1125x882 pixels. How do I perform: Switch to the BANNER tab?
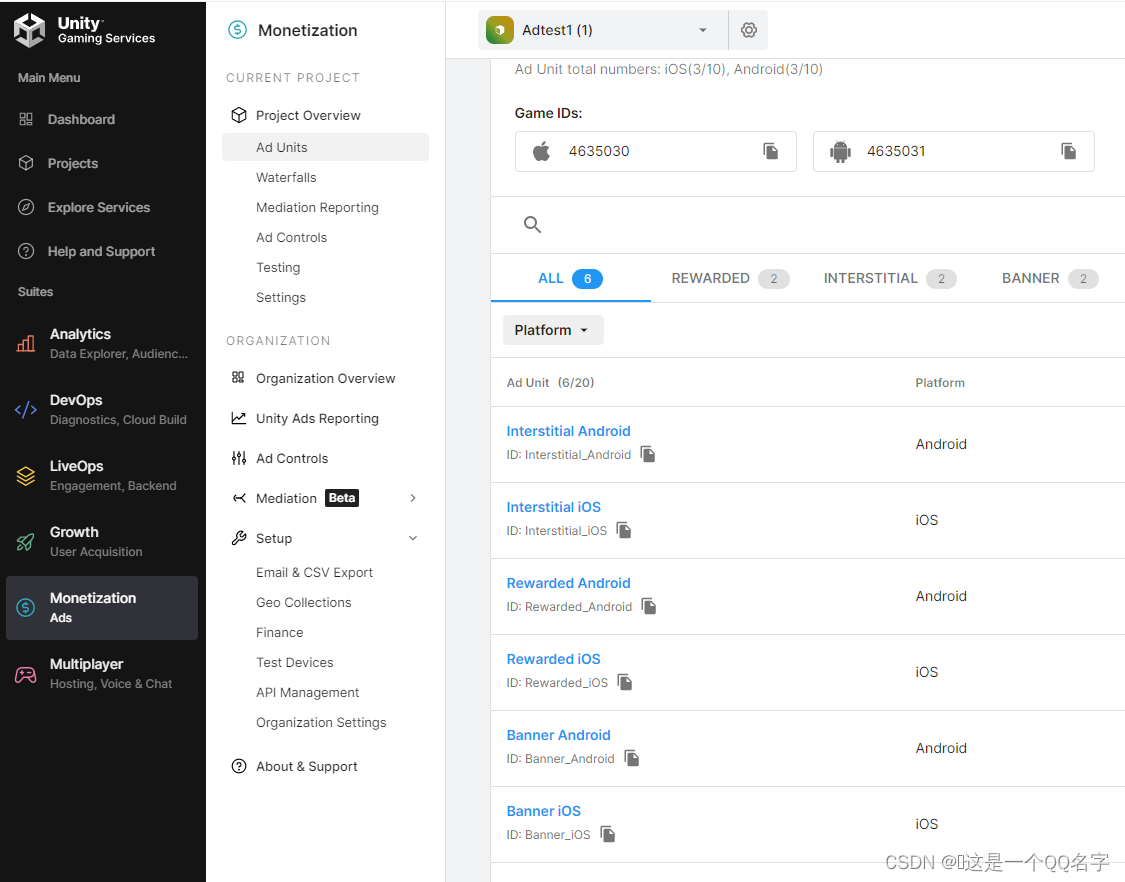point(1050,278)
